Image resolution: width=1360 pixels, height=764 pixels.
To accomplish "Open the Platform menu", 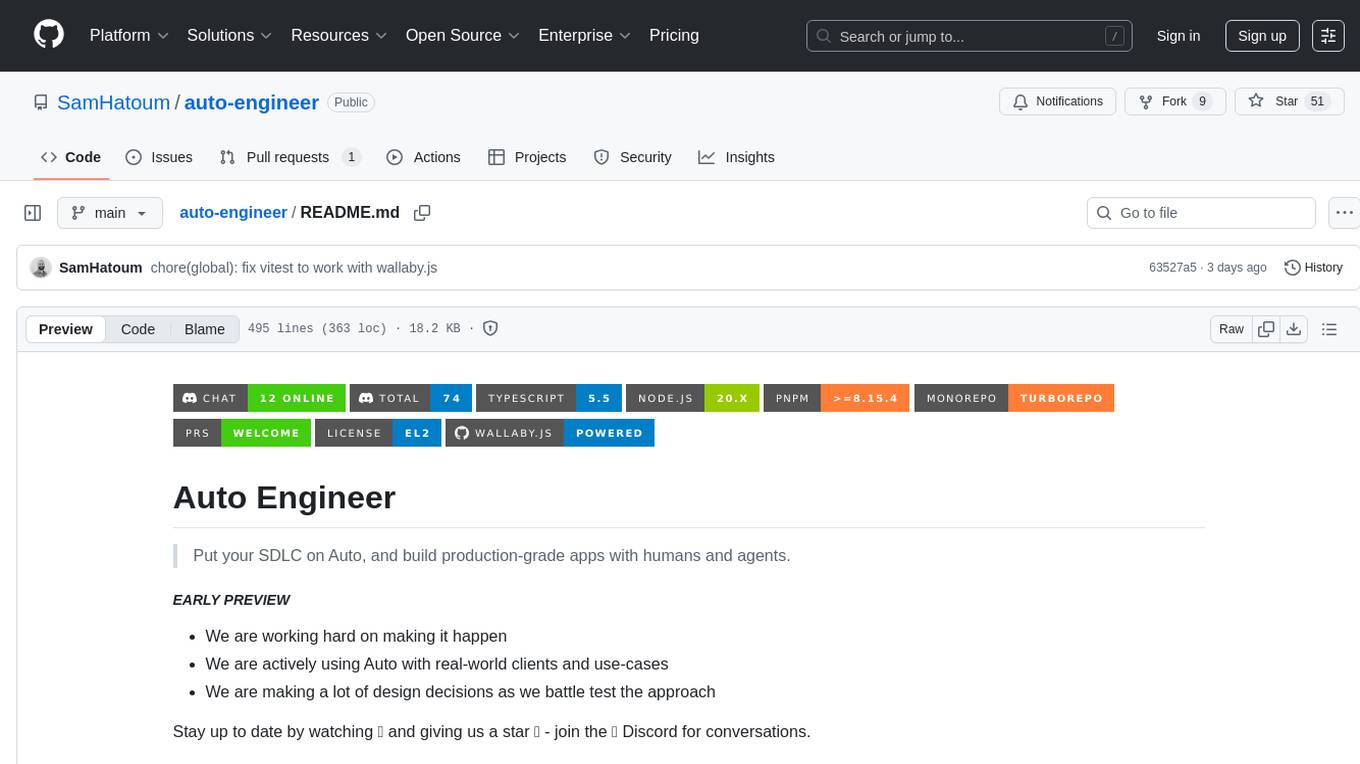I will coord(129,35).
